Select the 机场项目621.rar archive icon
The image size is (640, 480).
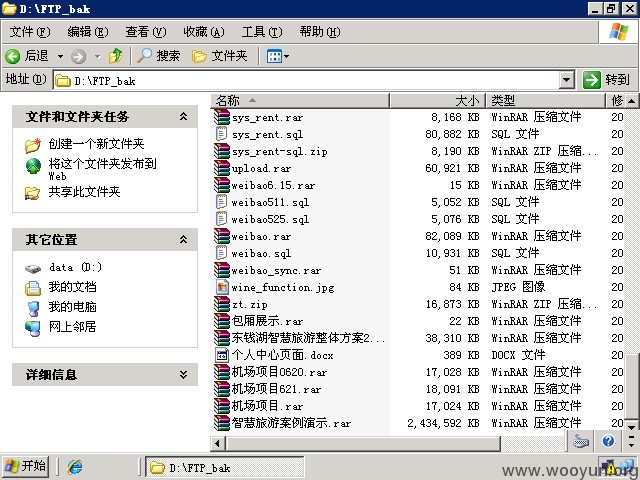pos(222,389)
